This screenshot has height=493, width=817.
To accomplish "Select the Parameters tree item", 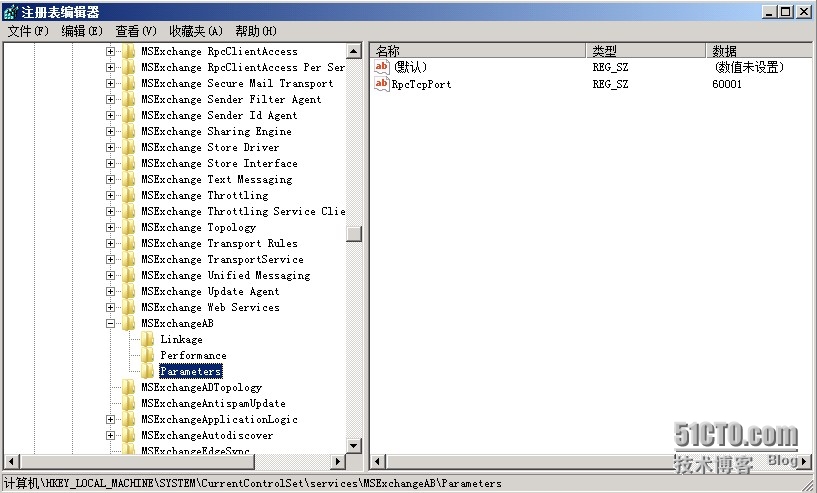I will (x=191, y=372).
